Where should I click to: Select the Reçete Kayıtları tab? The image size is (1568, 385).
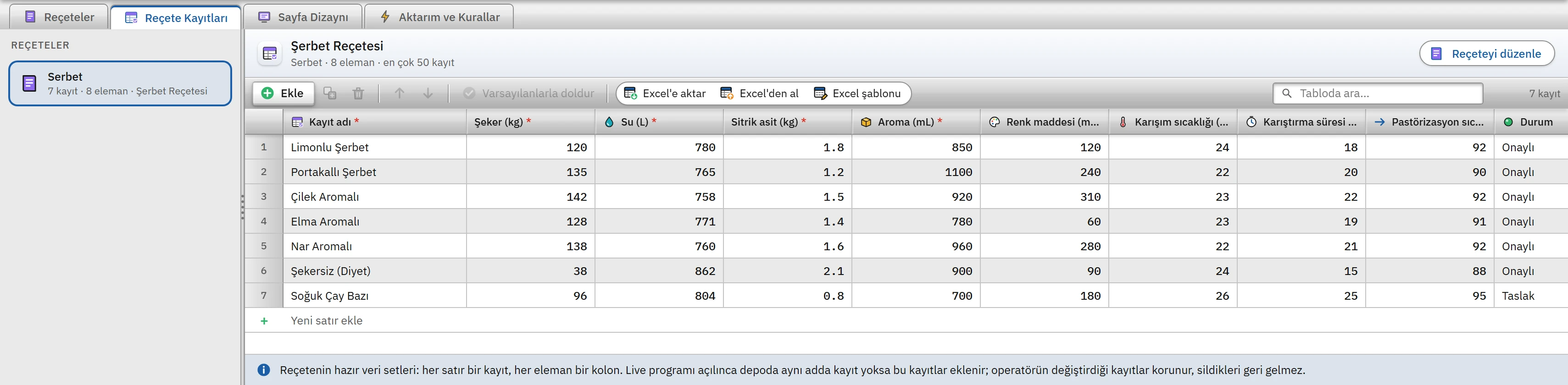[176, 17]
